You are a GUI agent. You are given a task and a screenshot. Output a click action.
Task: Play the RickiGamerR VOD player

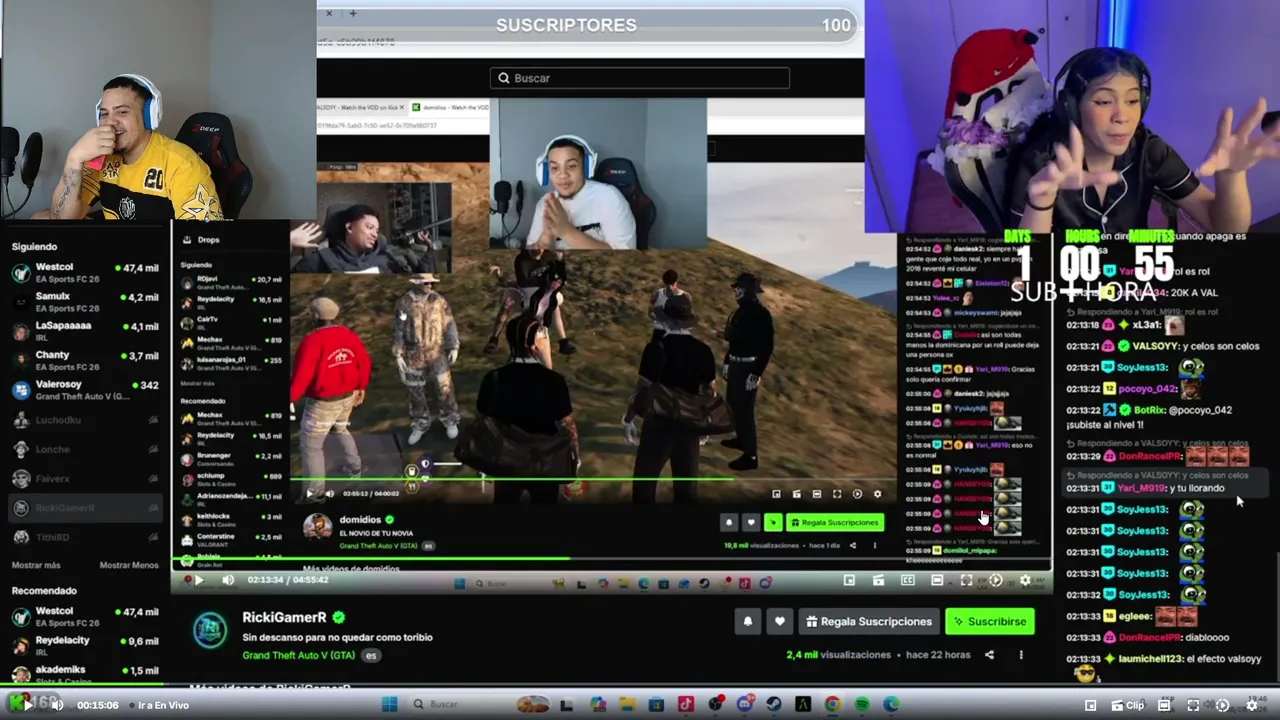(198, 580)
